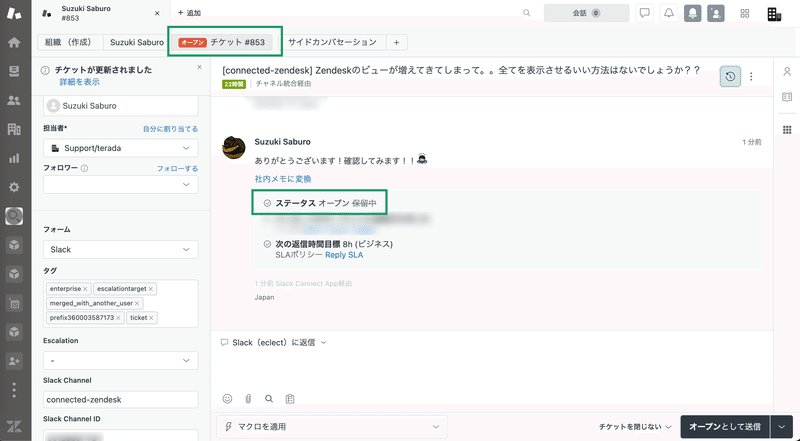Image resolution: width=800 pixels, height=441 pixels.
Task: Insert an emoji in the reply
Action: (x=228, y=399)
